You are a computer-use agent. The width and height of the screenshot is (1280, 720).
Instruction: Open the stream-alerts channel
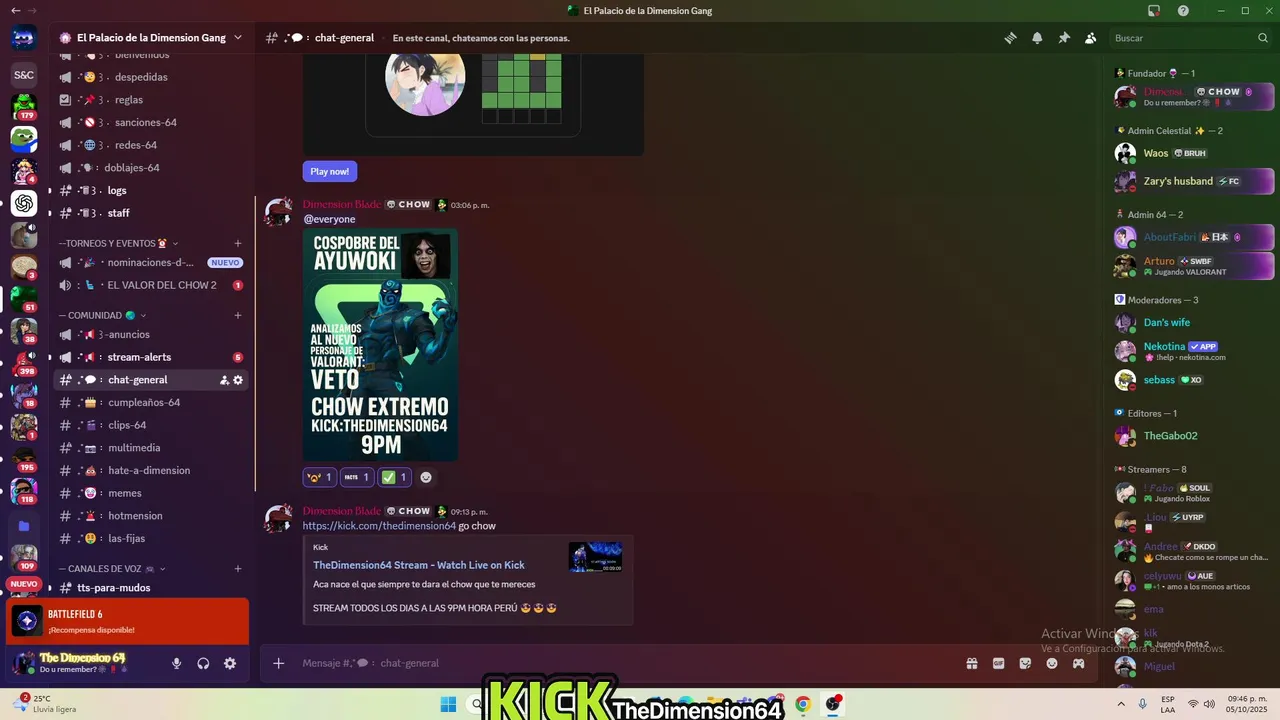[x=151, y=357]
